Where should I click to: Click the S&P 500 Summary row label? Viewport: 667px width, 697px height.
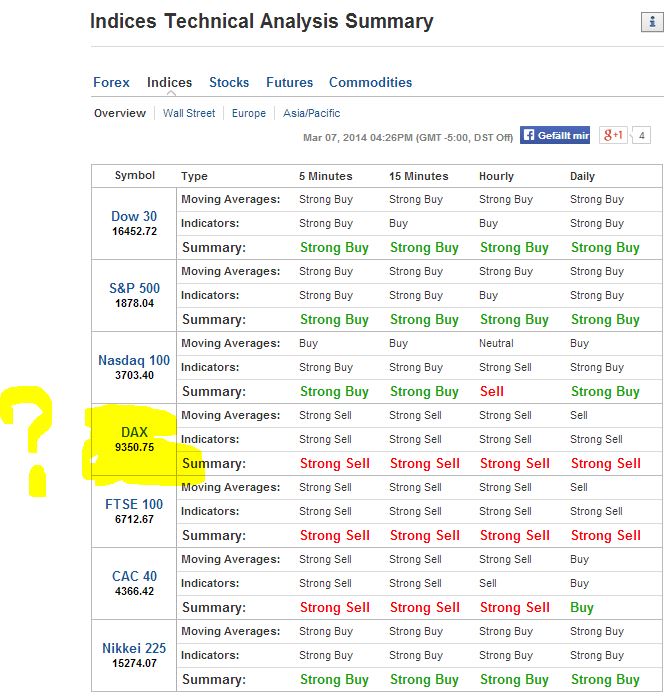click(x=214, y=319)
